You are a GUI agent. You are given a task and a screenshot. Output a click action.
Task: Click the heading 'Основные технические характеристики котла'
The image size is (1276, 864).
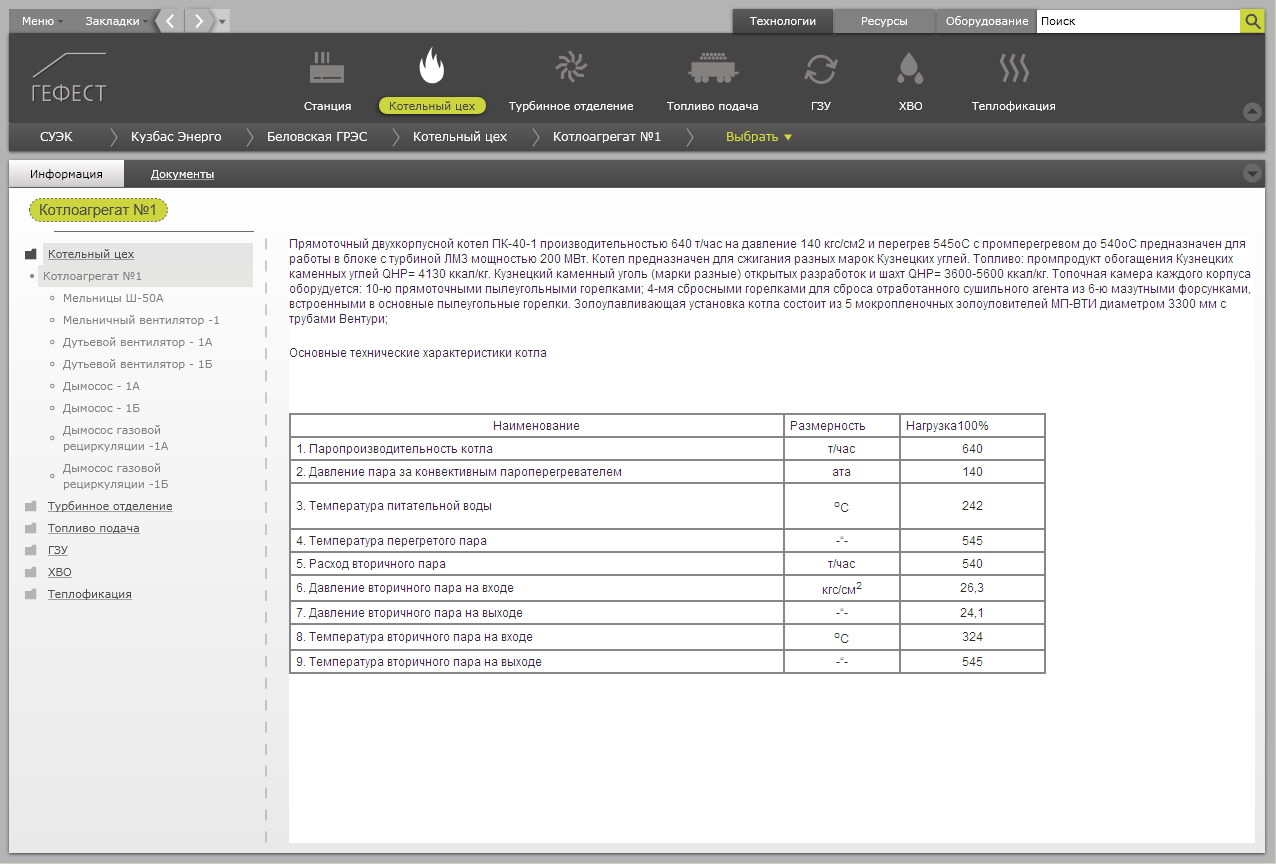[x=418, y=353]
